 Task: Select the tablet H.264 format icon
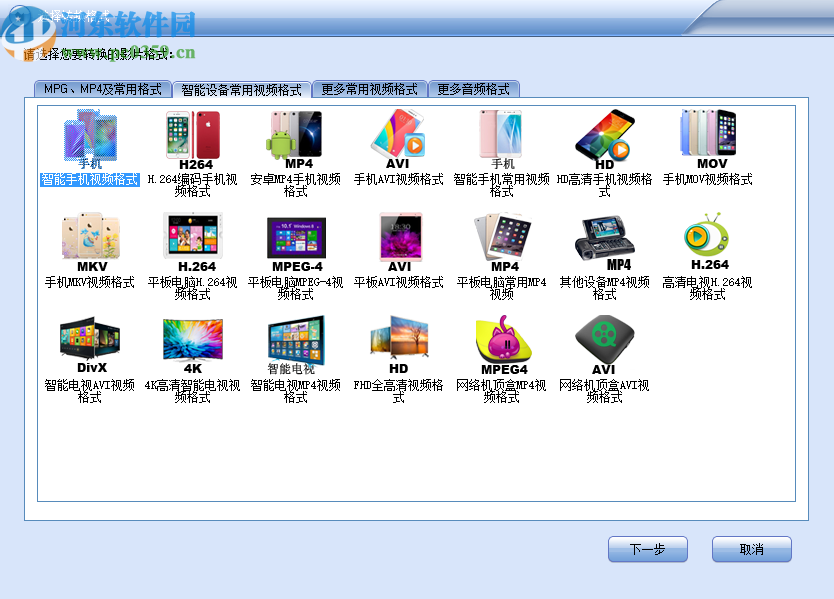[193, 242]
